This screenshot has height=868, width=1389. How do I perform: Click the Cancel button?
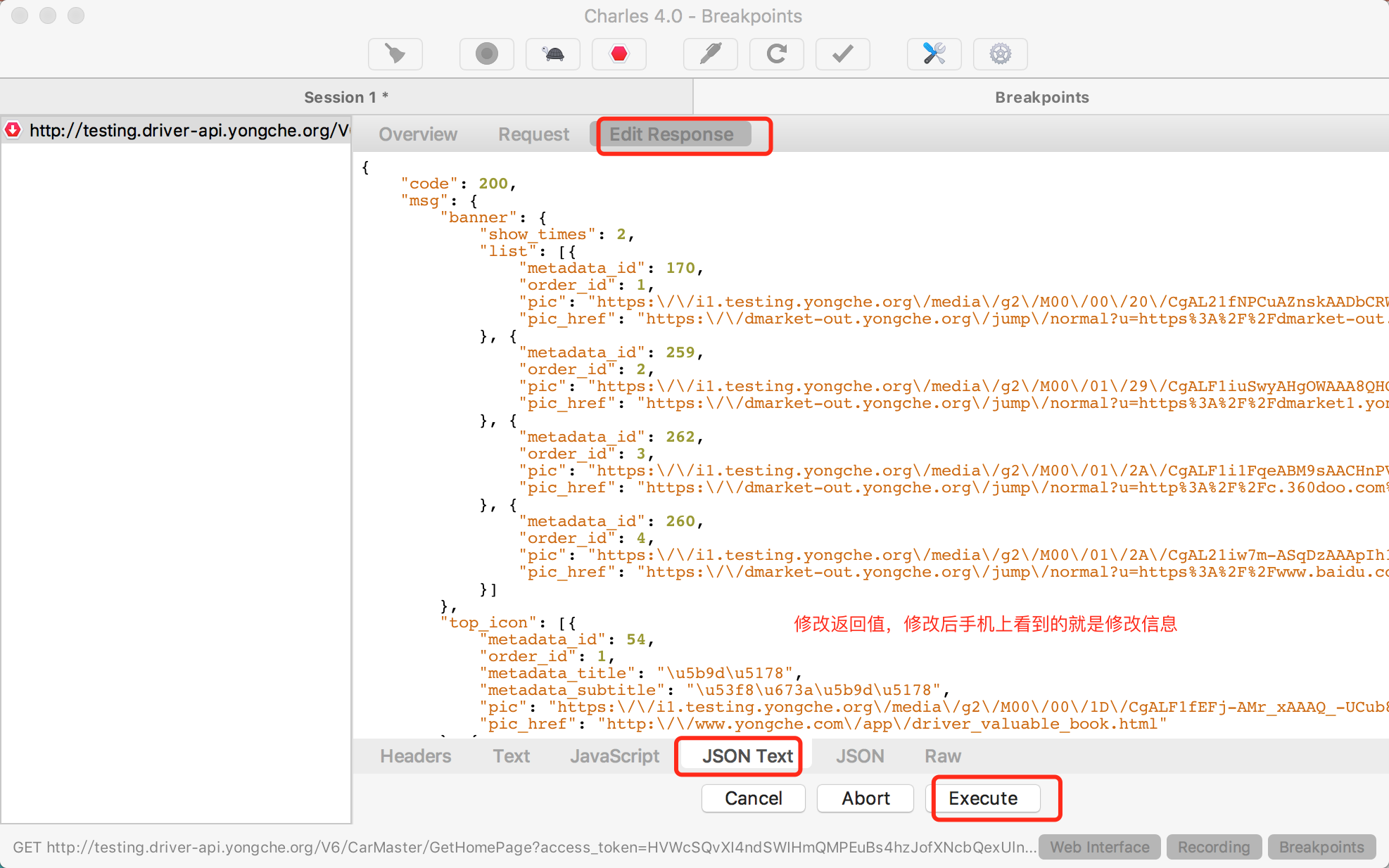point(754,798)
